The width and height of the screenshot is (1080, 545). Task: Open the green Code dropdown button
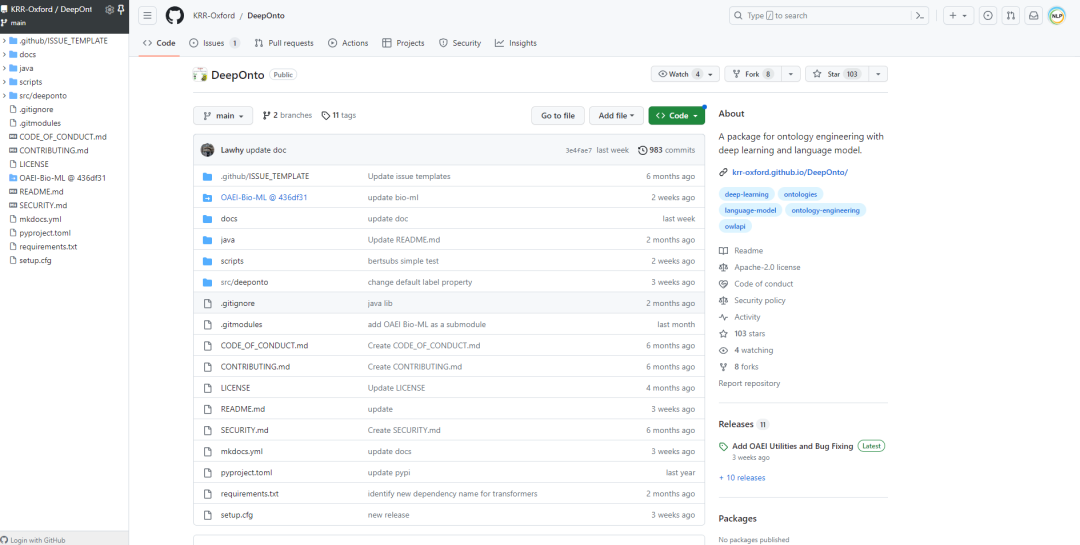(677, 115)
